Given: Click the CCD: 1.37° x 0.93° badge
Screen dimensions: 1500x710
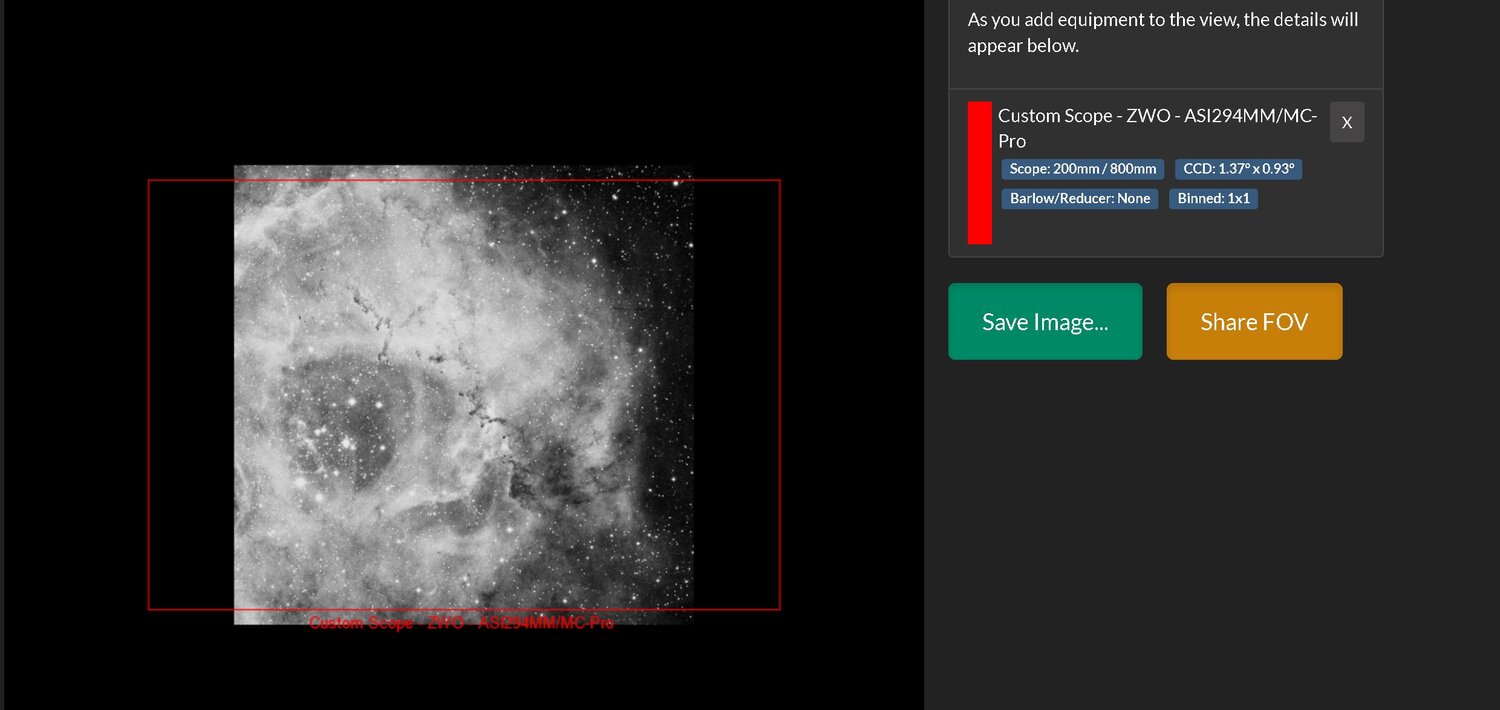Looking at the screenshot, I should point(1238,169).
